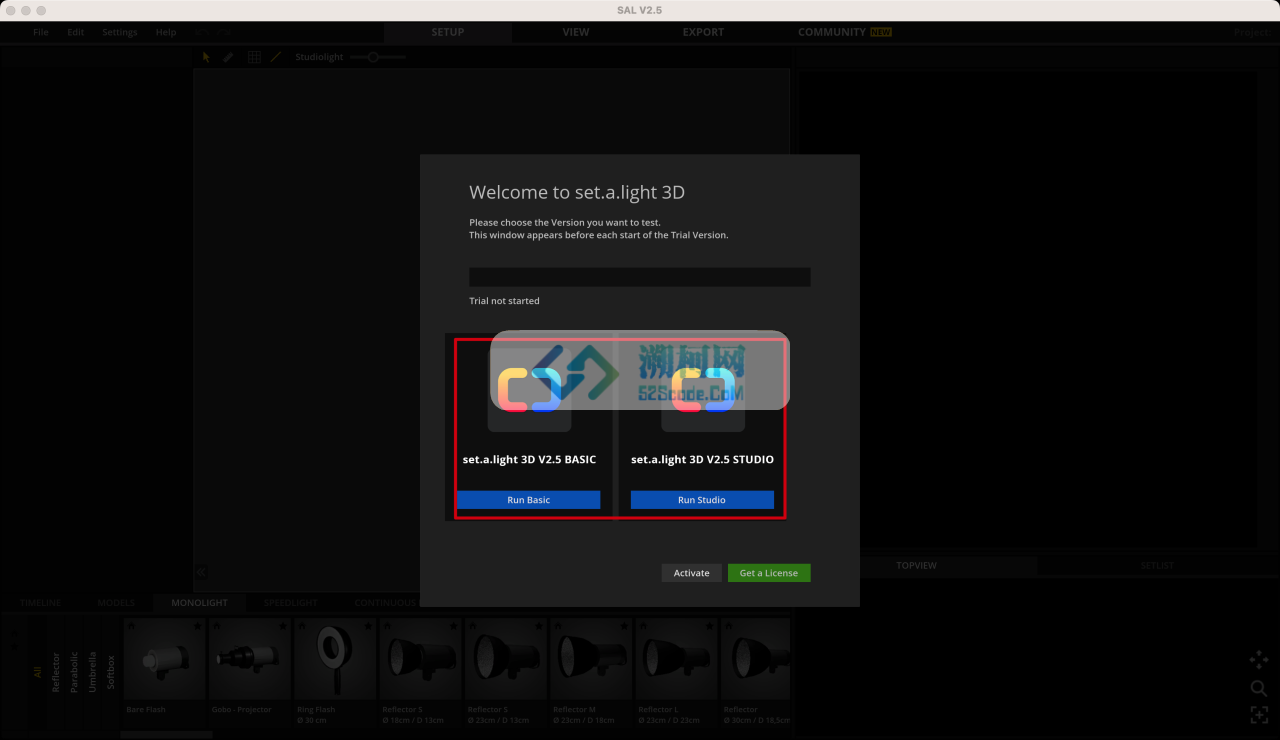Click the house icon on Ring Flash card
This screenshot has height=740, width=1280.
point(303,626)
